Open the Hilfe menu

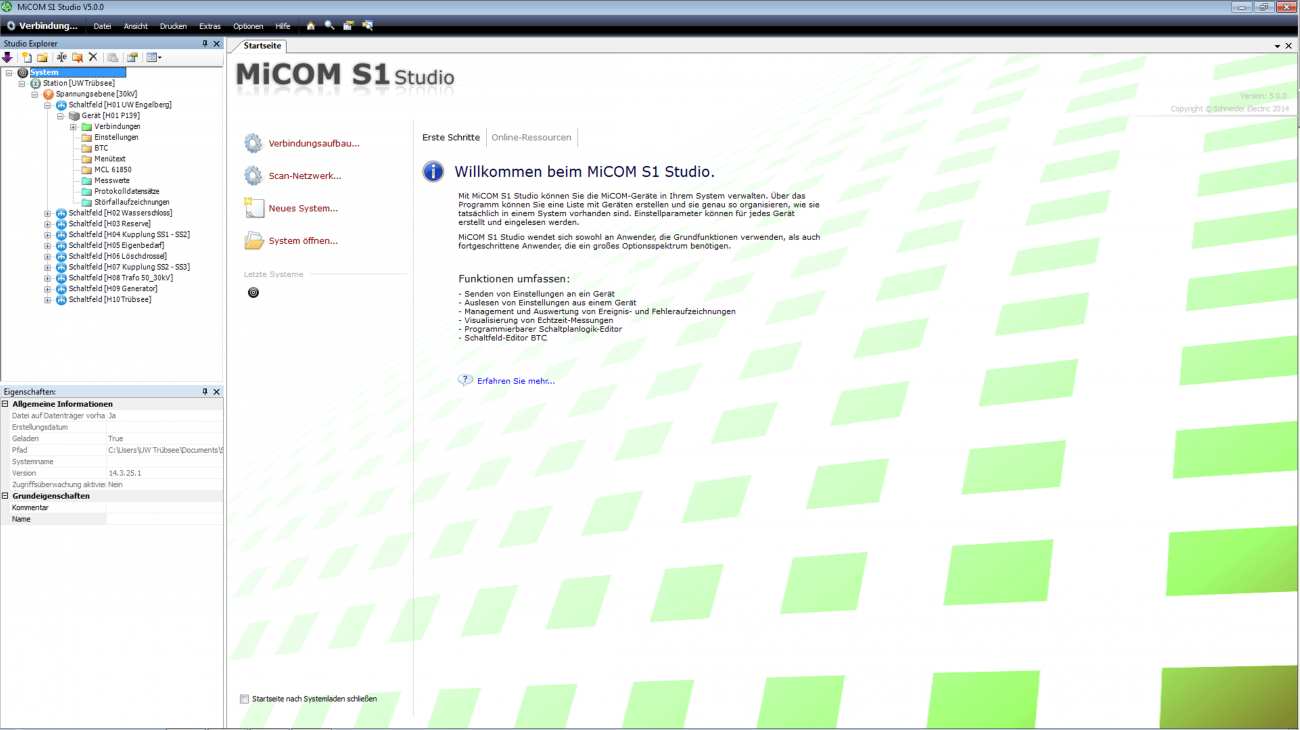pos(283,26)
